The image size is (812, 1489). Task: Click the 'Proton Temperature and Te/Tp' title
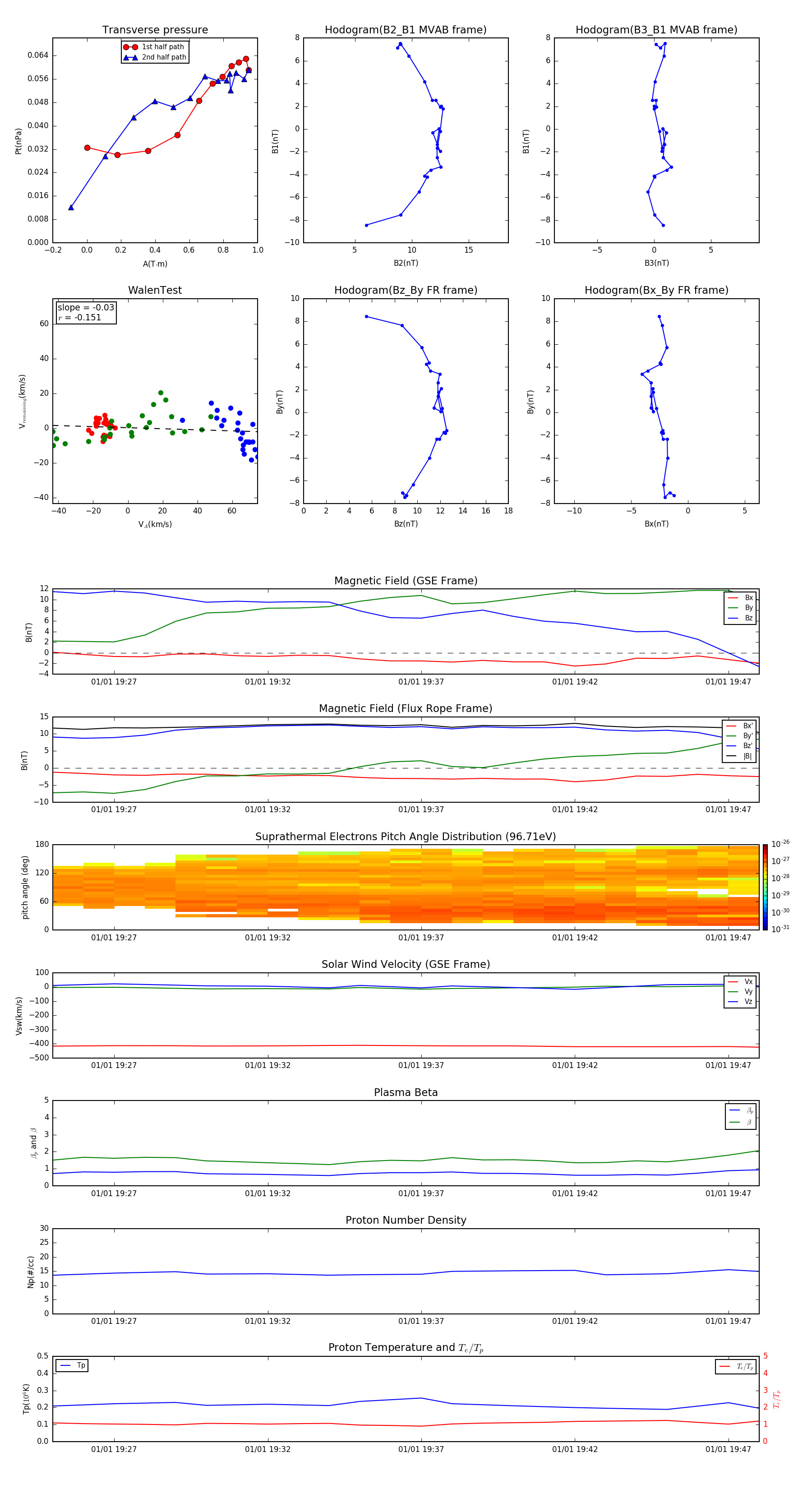[x=406, y=1348]
